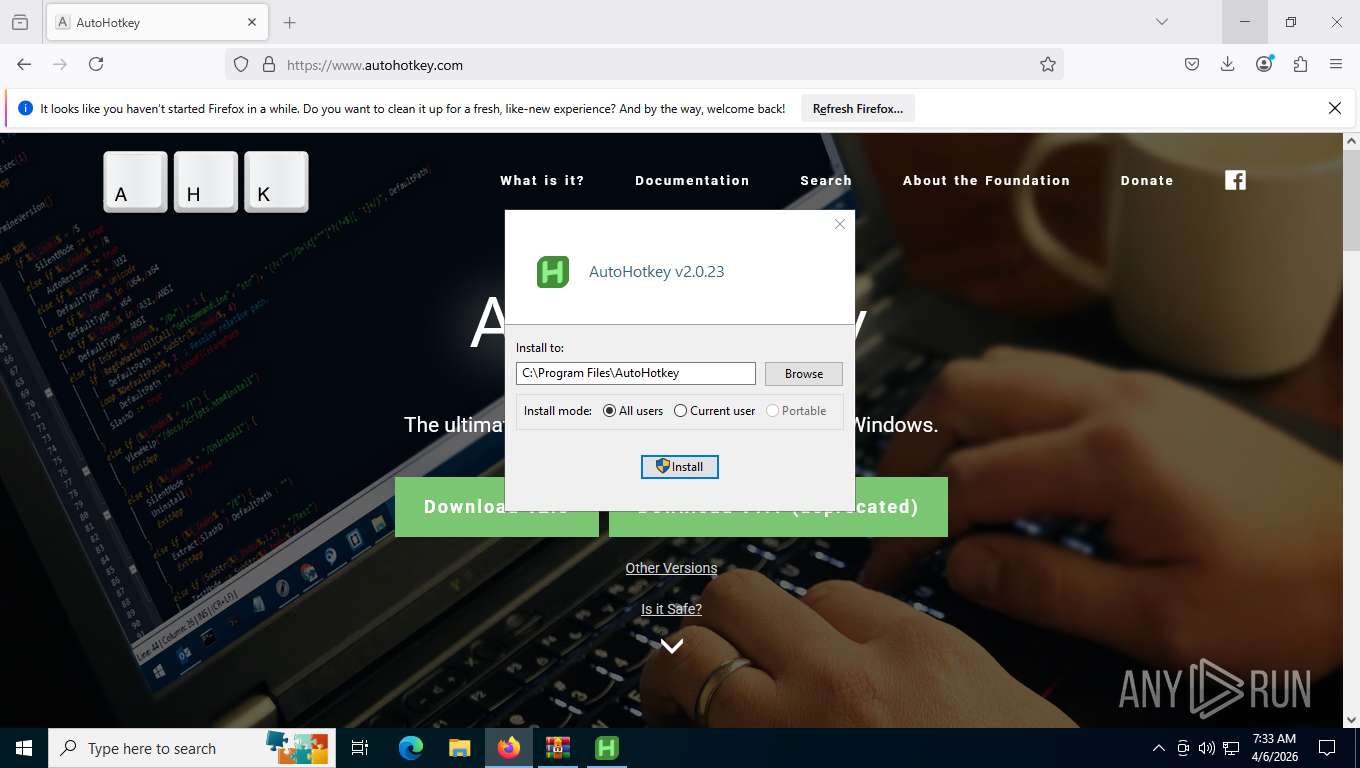This screenshot has height=768, width=1360.
Task: Open a new tab with plus button
Action: point(290,22)
